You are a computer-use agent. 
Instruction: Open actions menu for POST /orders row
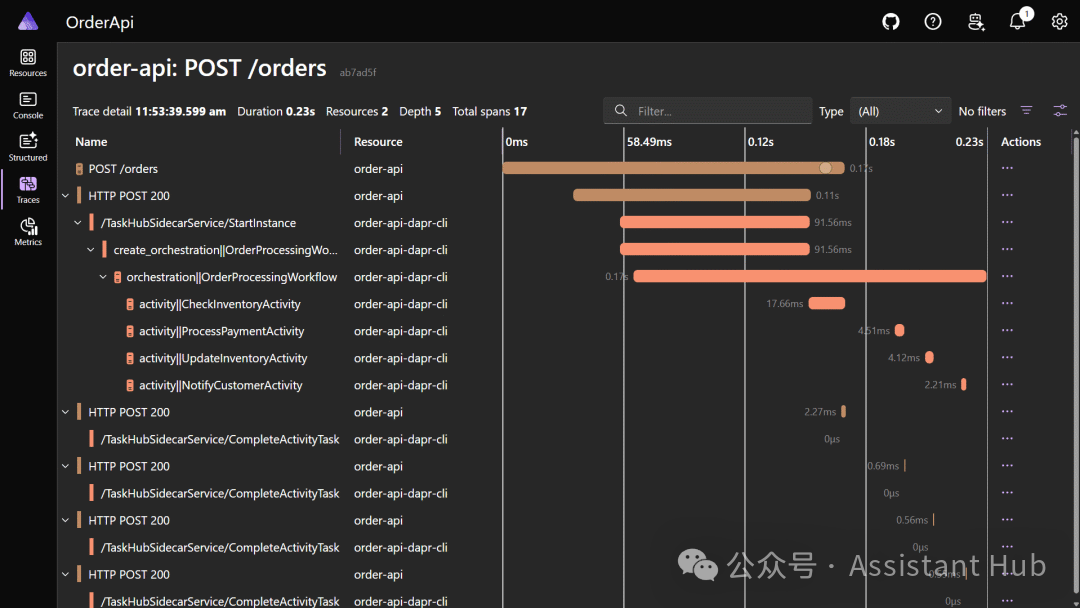(1007, 169)
